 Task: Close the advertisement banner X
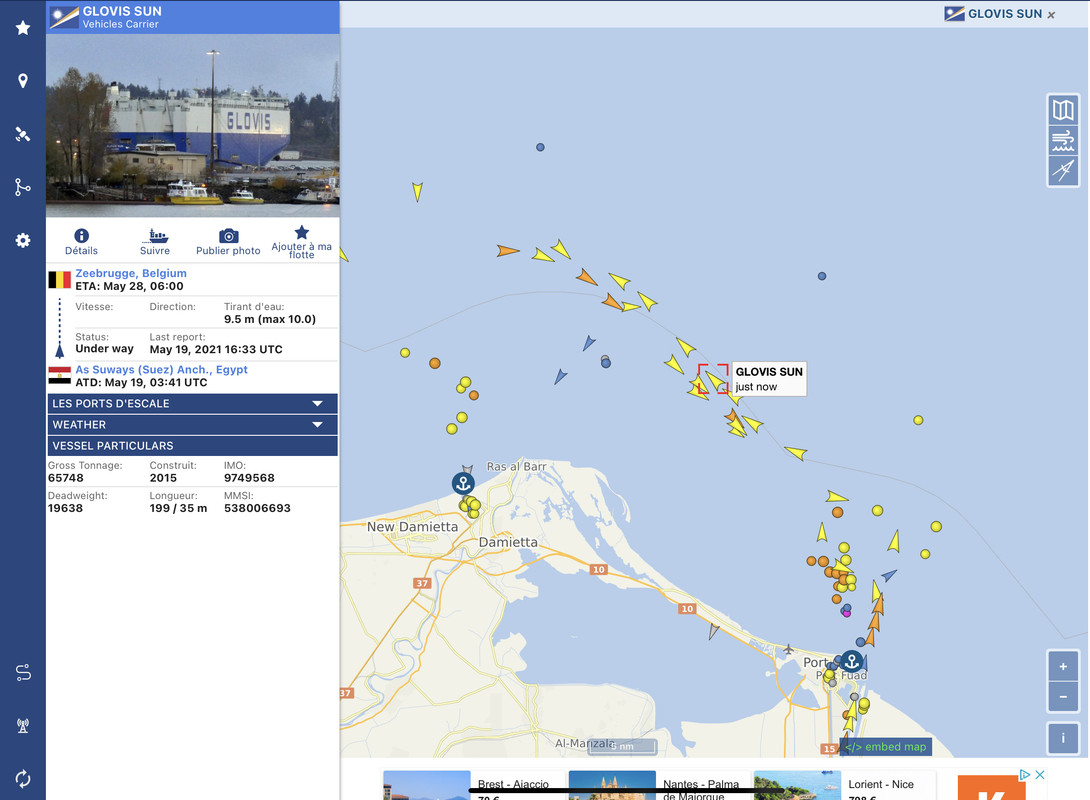point(1040,774)
